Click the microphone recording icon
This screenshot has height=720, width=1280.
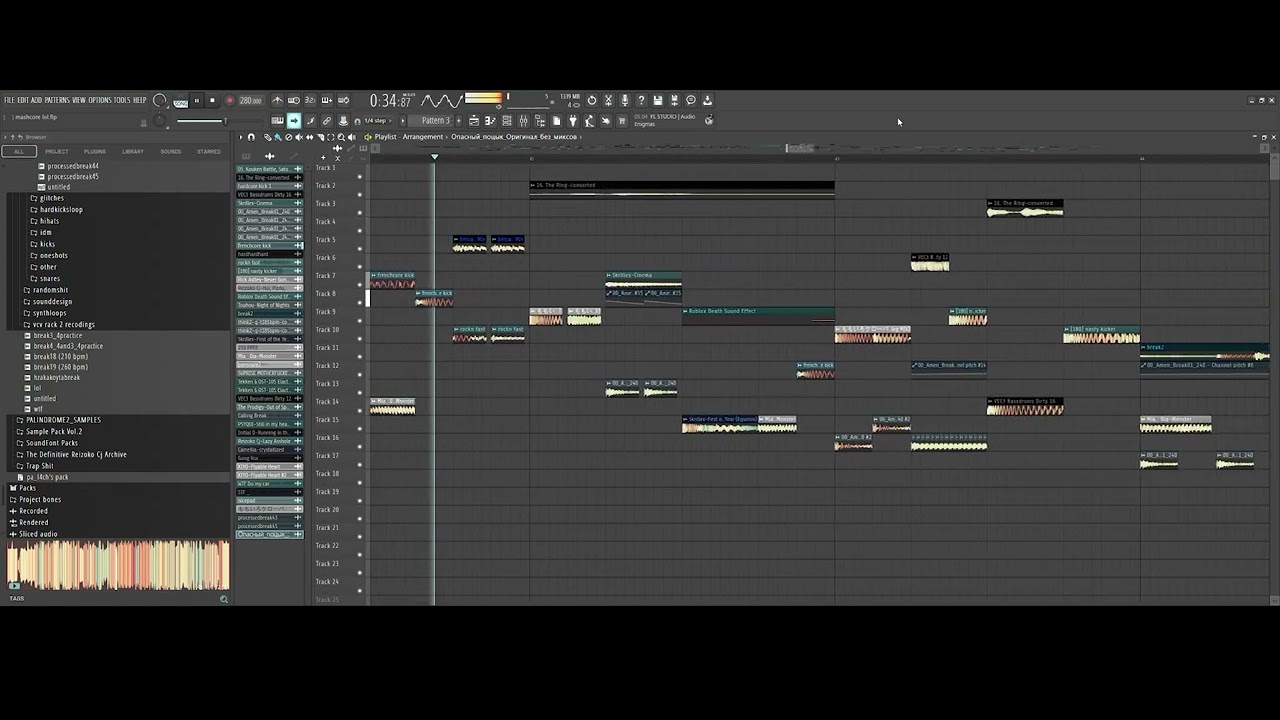pyautogui.click(x=625, y=100)
